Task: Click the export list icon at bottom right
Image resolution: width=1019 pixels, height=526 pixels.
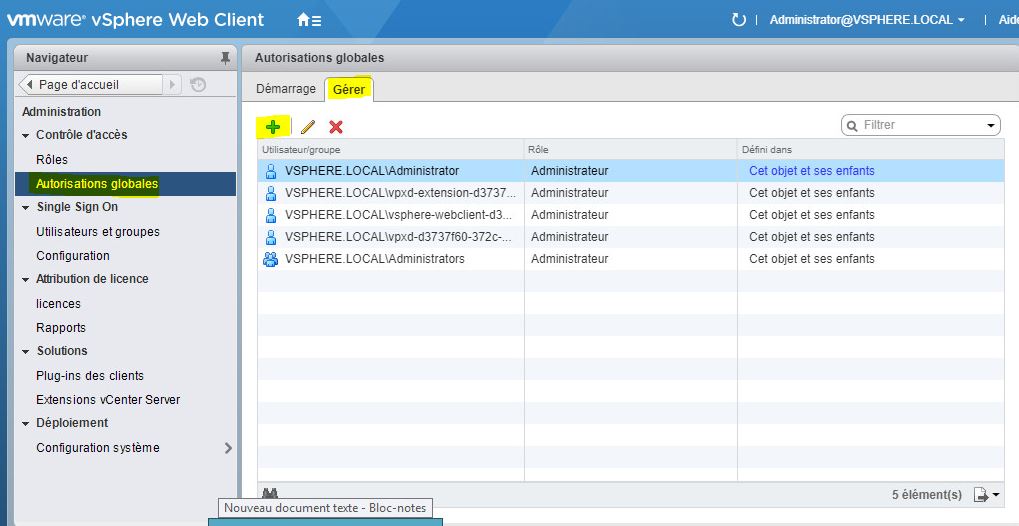Action: coord(986,494)
